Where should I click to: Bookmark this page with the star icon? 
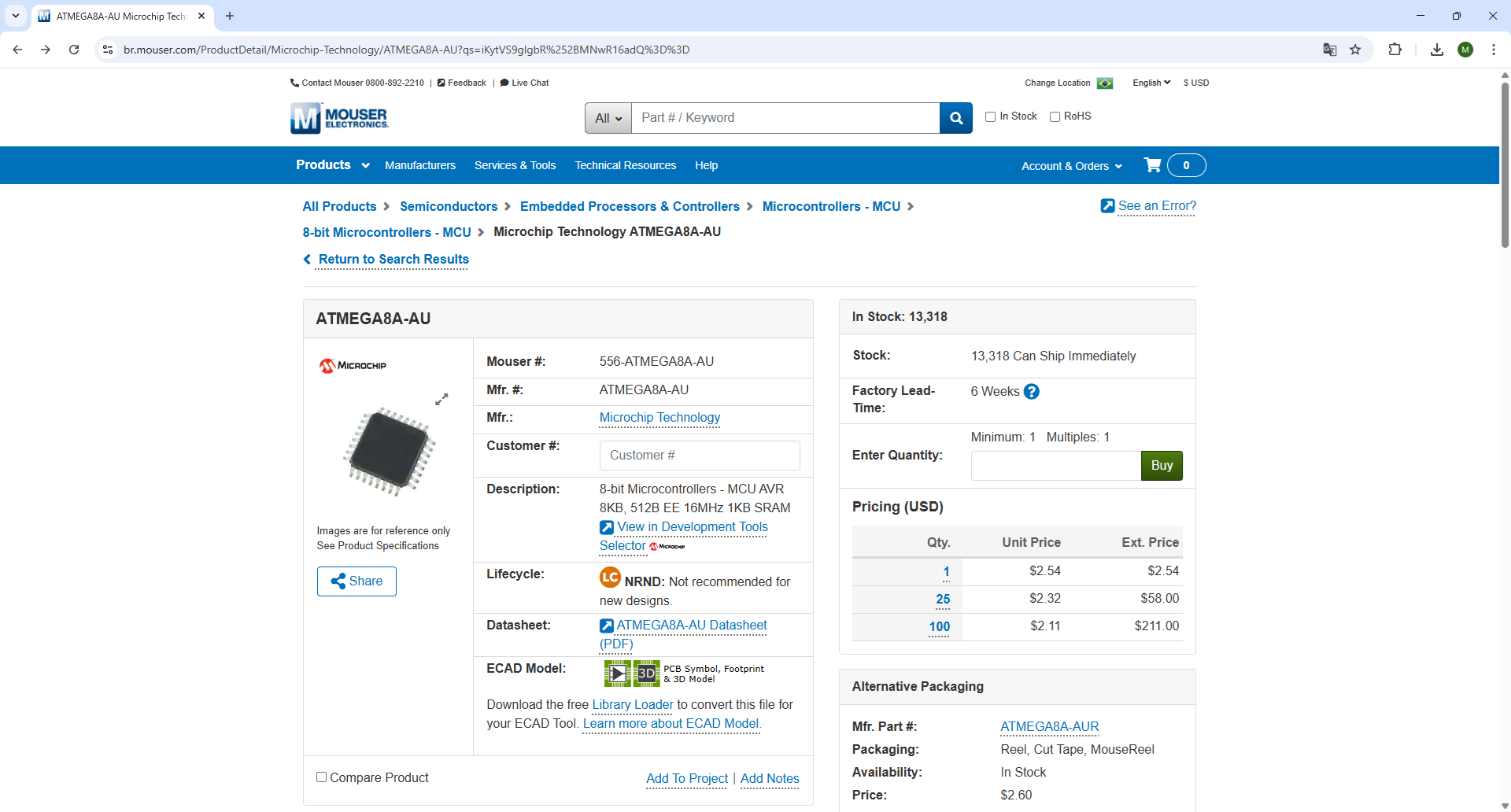[x=1355, y=50]
